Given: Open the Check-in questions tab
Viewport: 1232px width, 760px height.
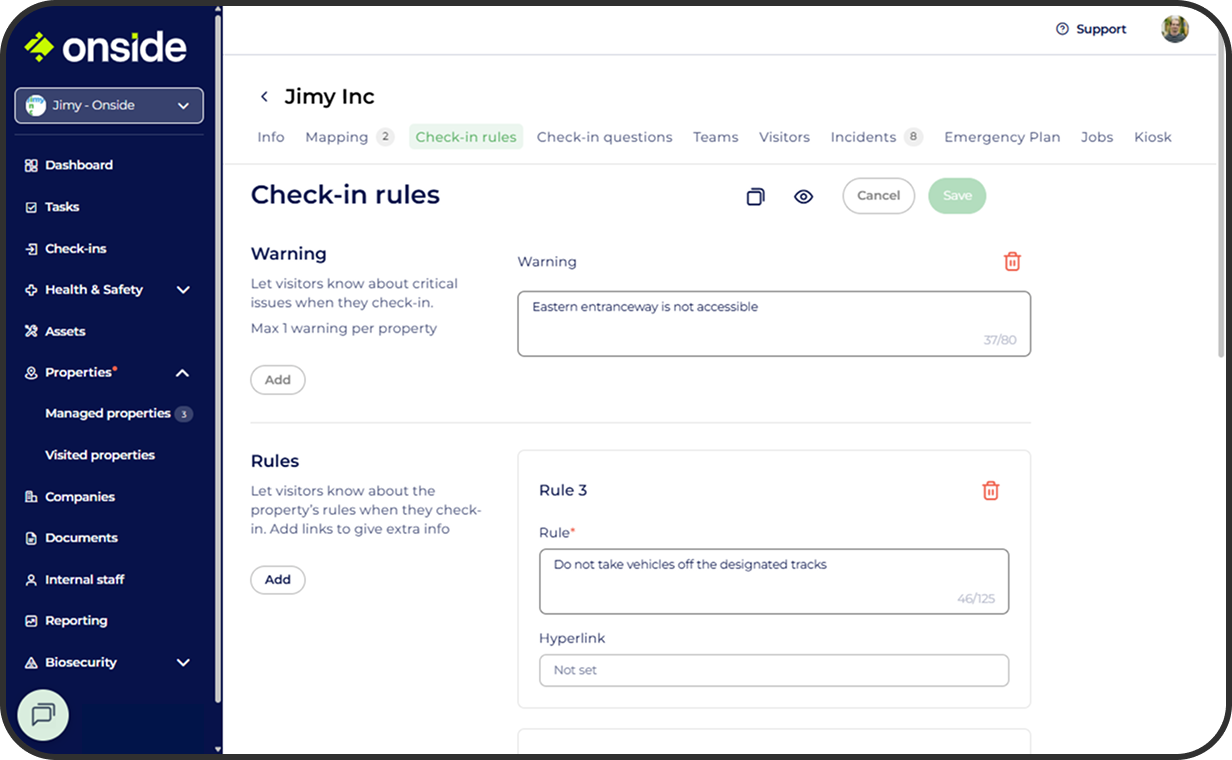Looking at the screenshot, I should pos(604,137).
